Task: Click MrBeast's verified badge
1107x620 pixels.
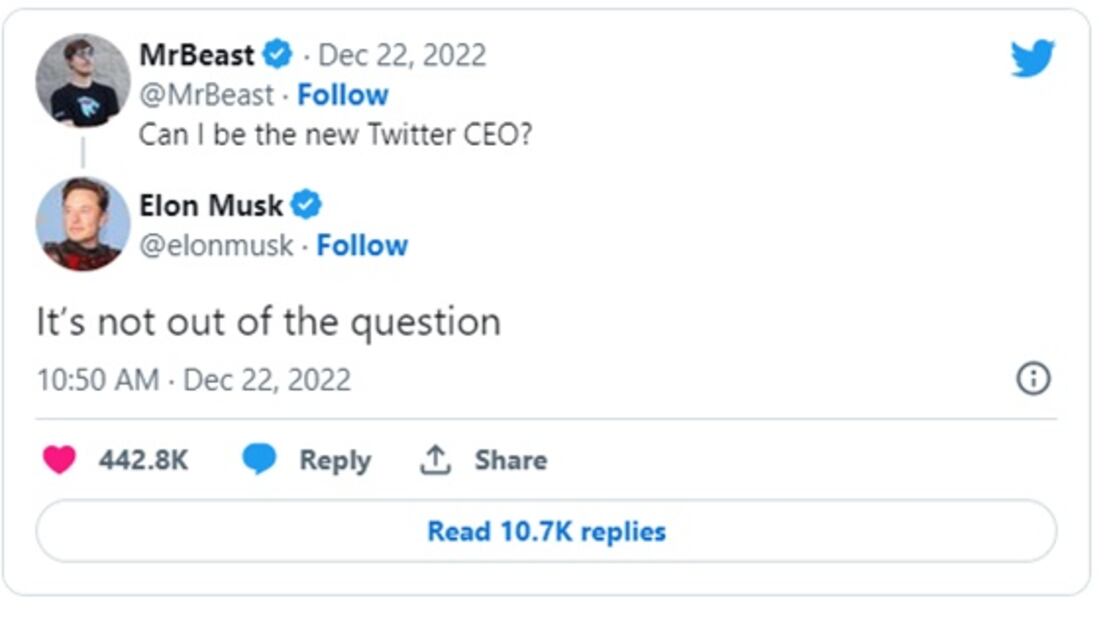Action: pyautogui.click(x=276, y=55)
